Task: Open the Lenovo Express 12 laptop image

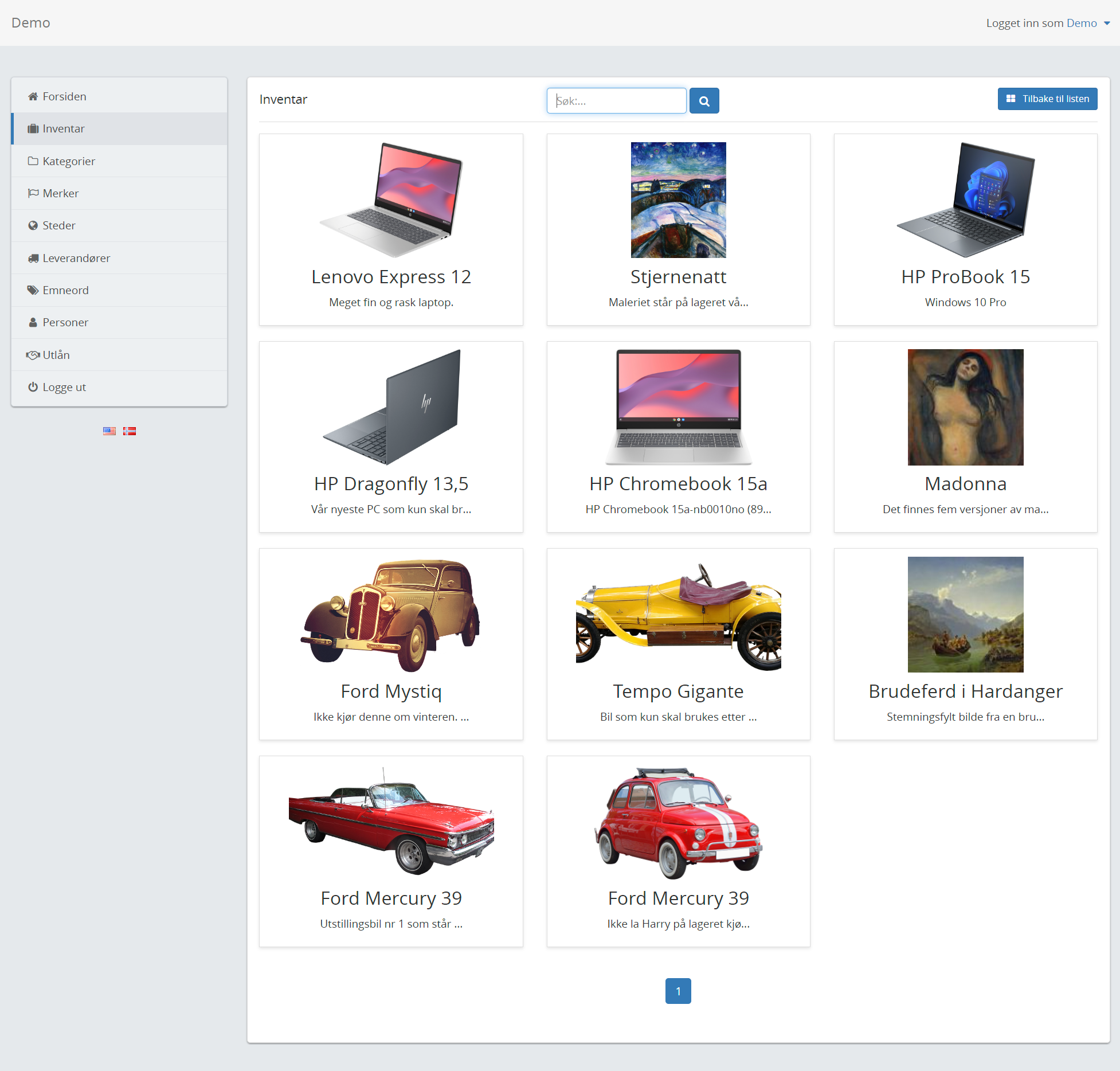Action: (391, 200)
